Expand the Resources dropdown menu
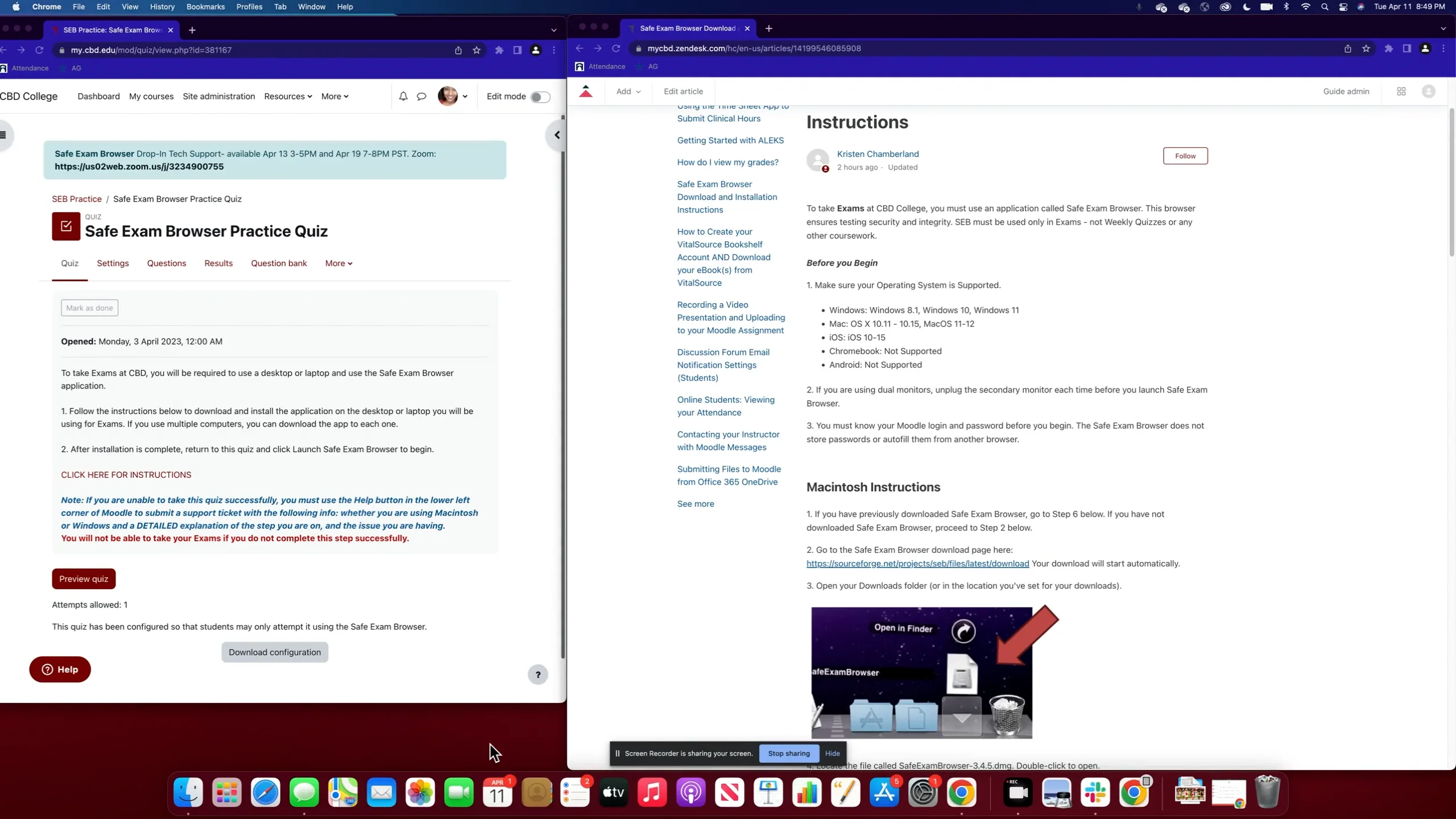1456x819 pixels. 288,96
